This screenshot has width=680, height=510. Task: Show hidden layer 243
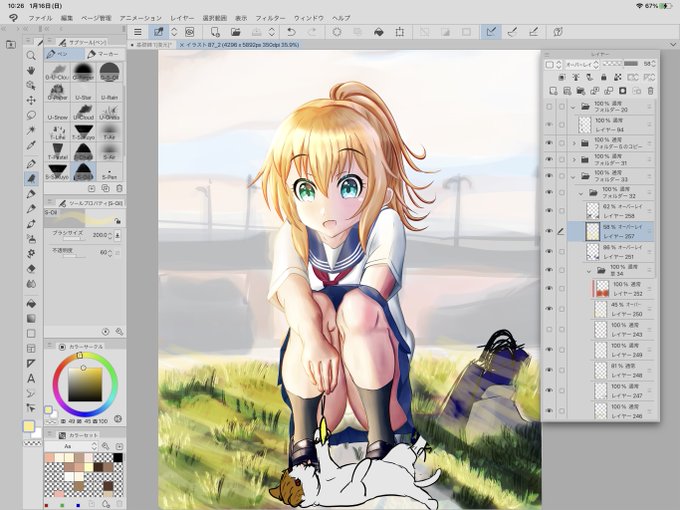click(549, 330)
